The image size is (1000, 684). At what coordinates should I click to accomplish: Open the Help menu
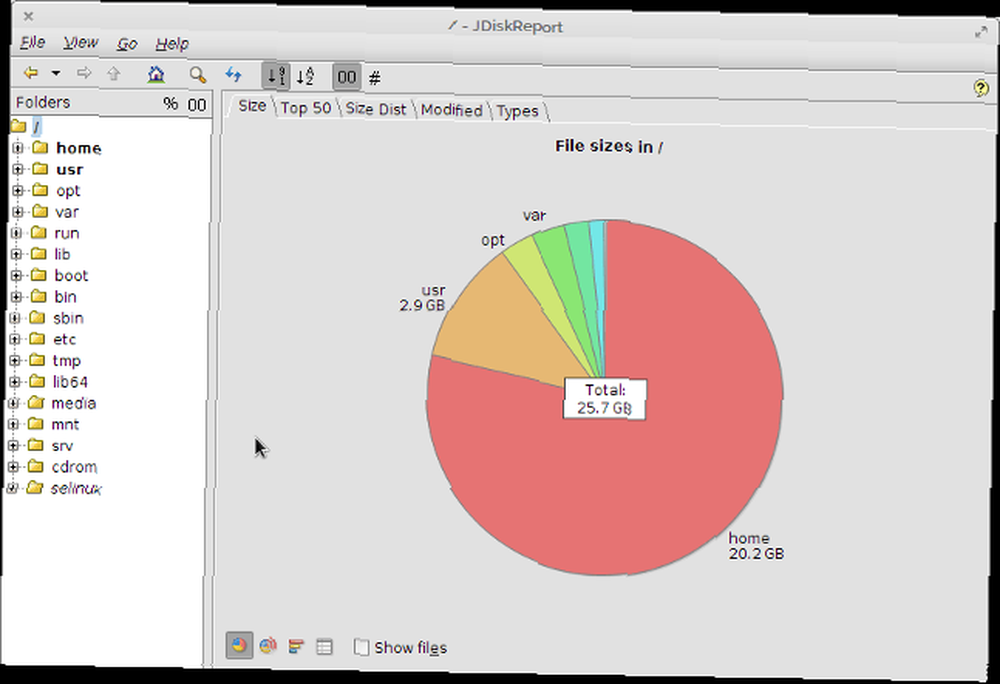coord(172,43)
